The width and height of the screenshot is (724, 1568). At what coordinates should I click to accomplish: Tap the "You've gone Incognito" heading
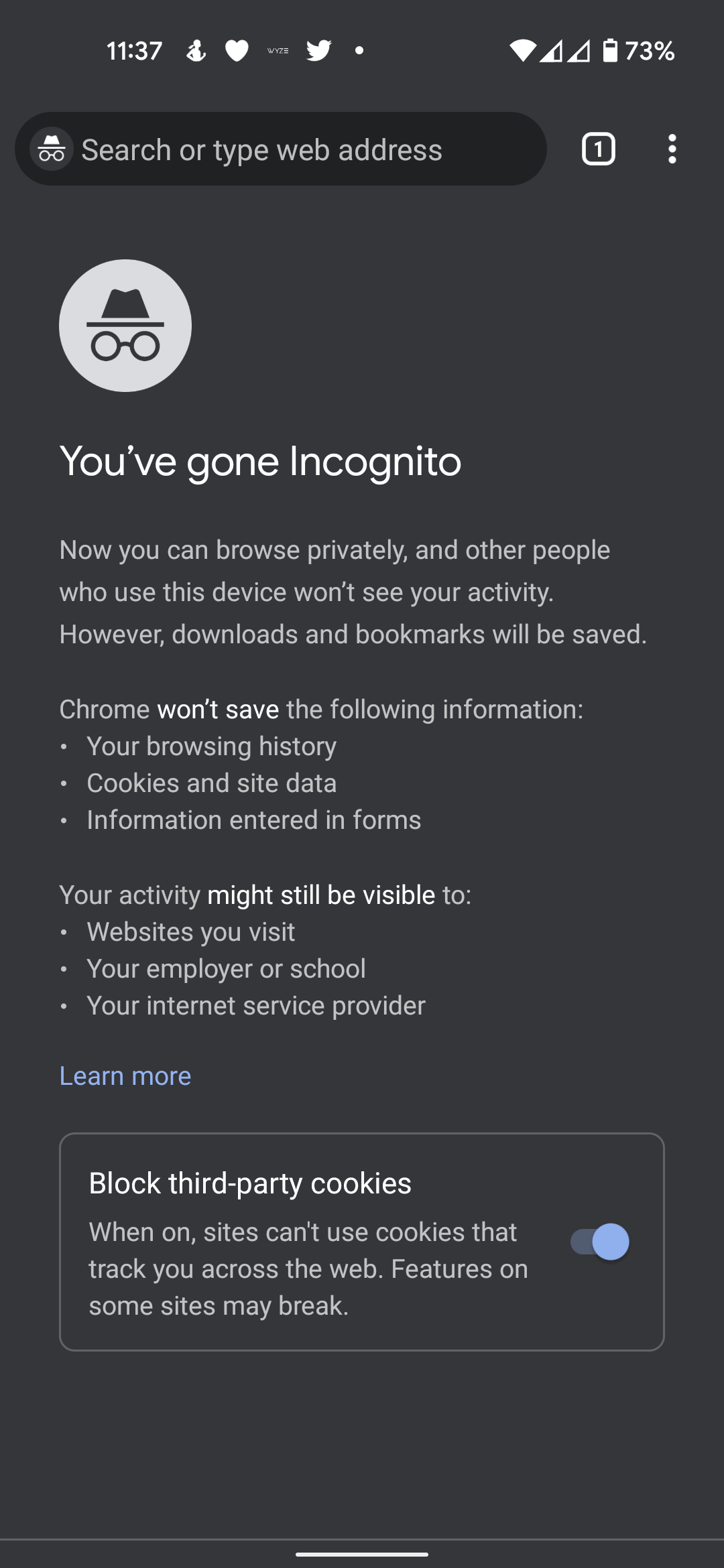(x=260, y=462)
